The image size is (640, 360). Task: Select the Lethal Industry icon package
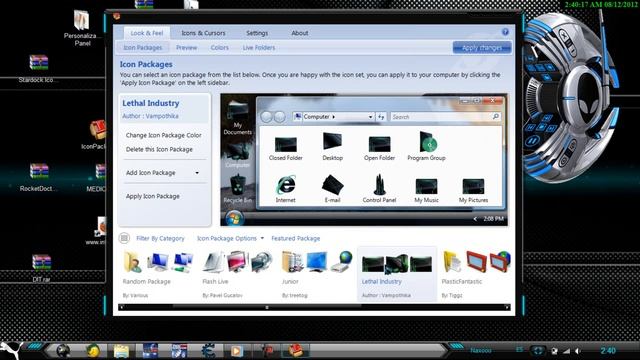(397, 273)
